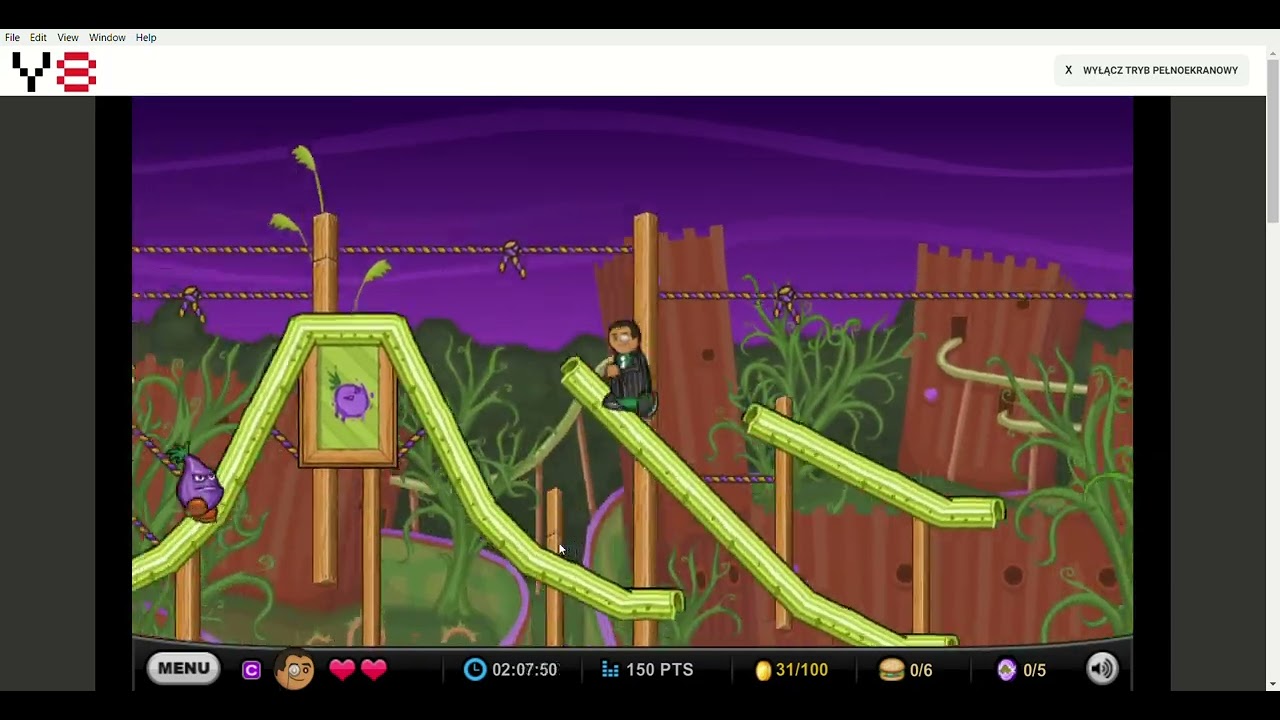The width and height of the screenshot is (1280, 720).
Task: Open the Edit menu
Action: [38, 38]
